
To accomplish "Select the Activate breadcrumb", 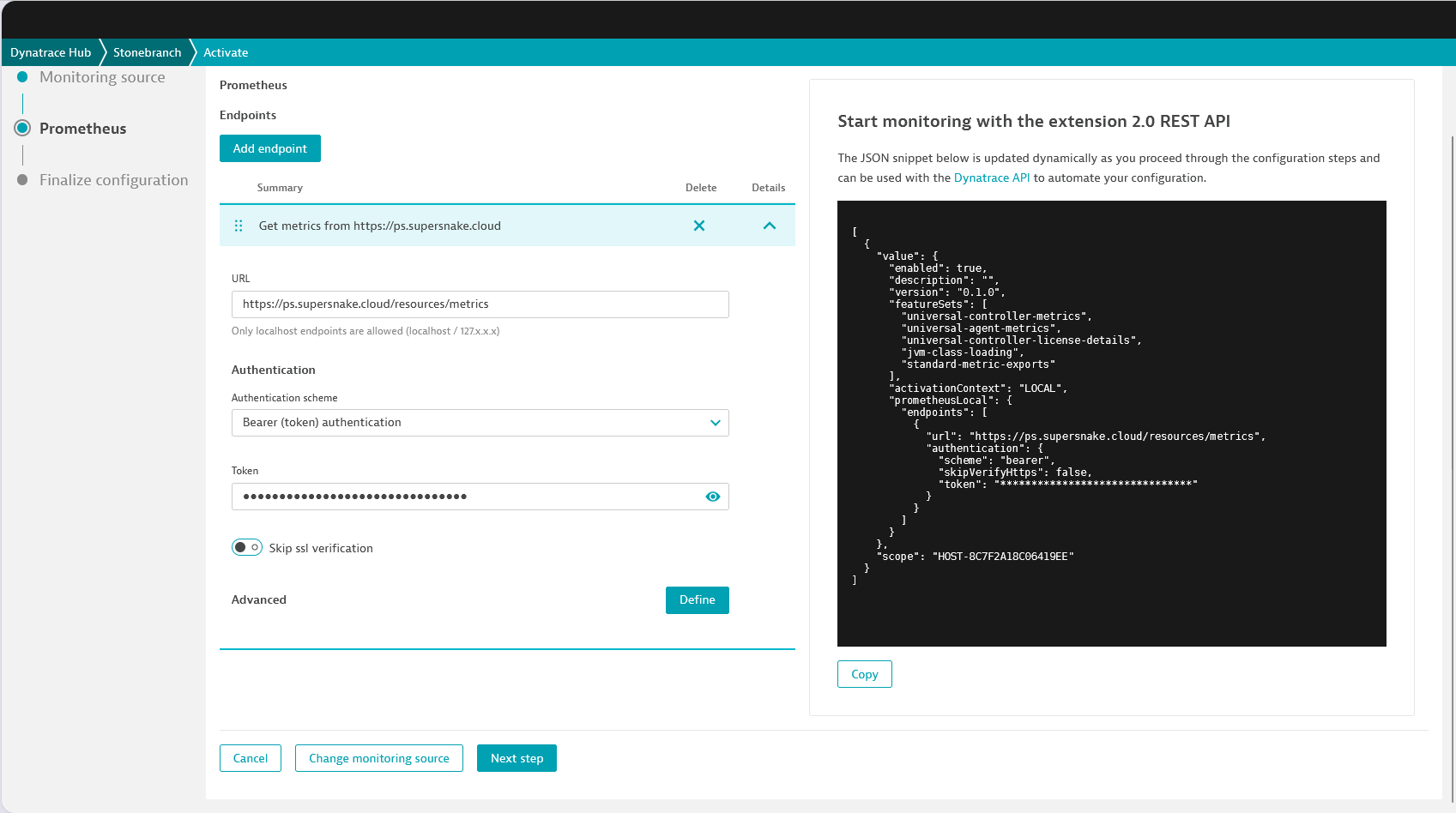I will 226,52.
